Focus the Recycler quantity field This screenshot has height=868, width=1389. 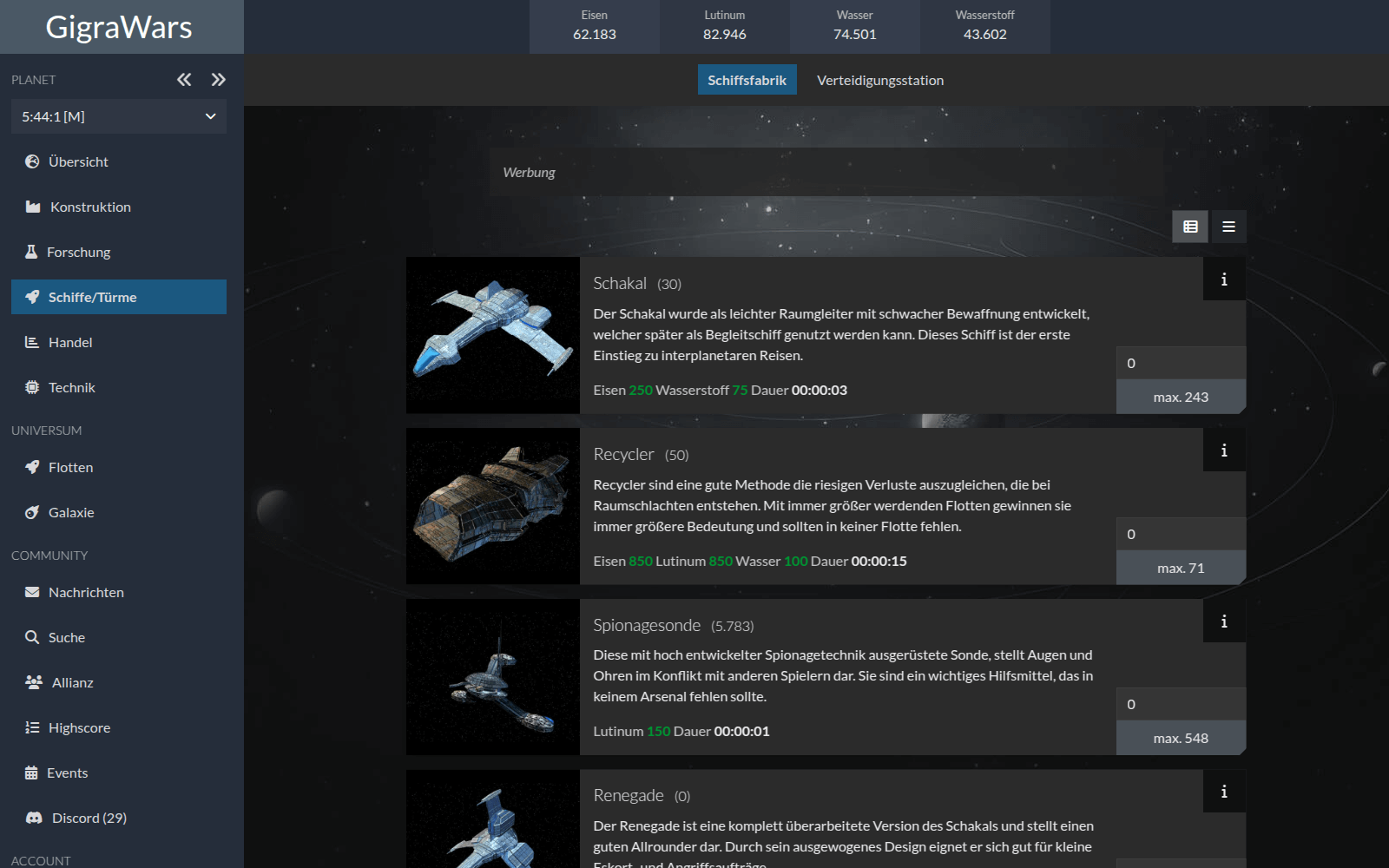click(1181, 534)
